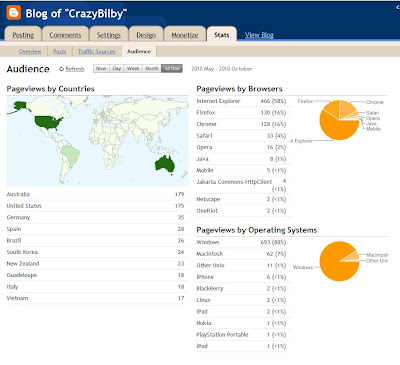Open the Comments tab

pyautogui.click(x=65, y=35)
